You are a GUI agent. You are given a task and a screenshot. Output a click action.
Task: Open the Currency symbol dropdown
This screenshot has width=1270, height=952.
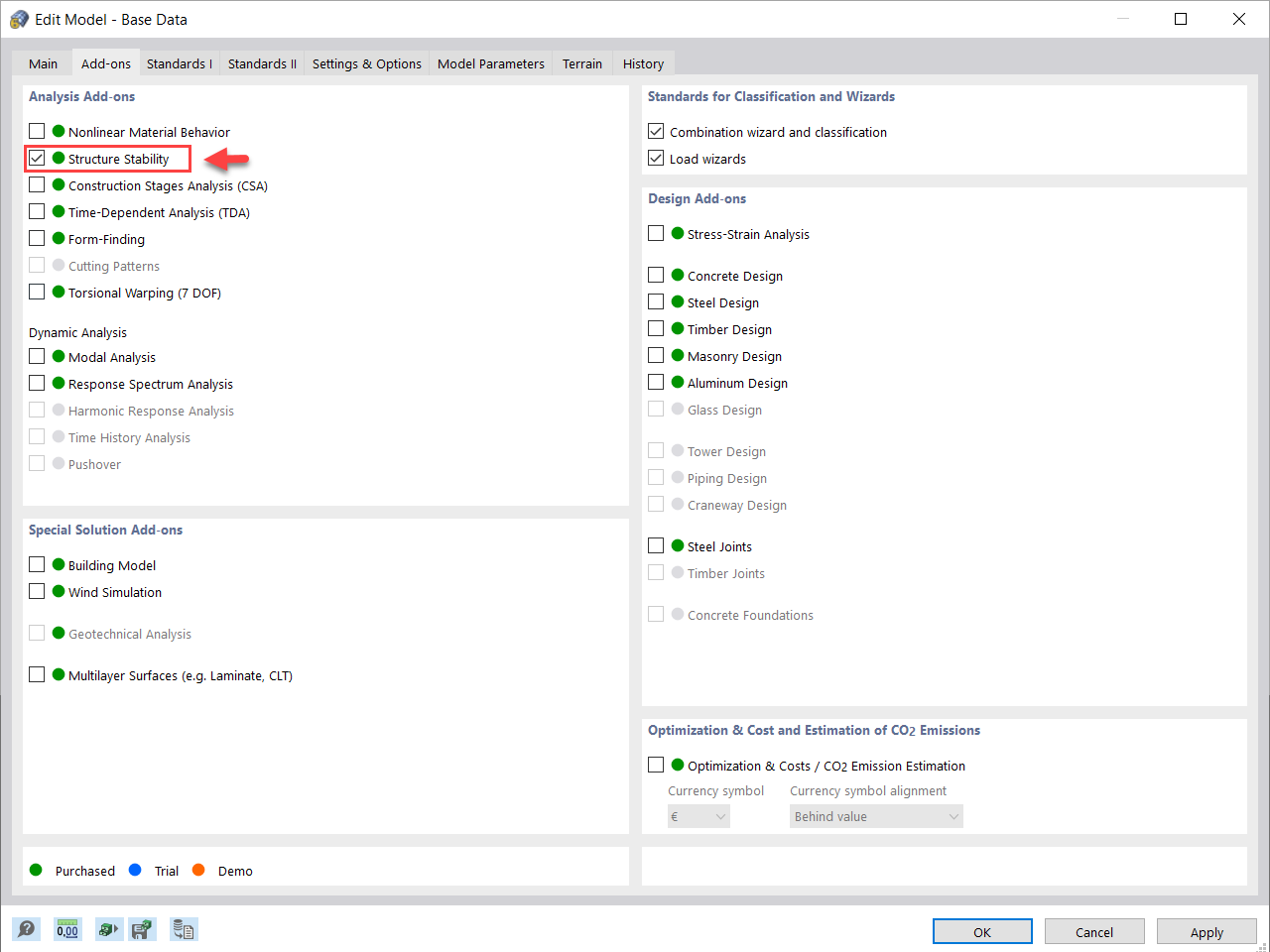pyautogui.click(x=698, y=815)
